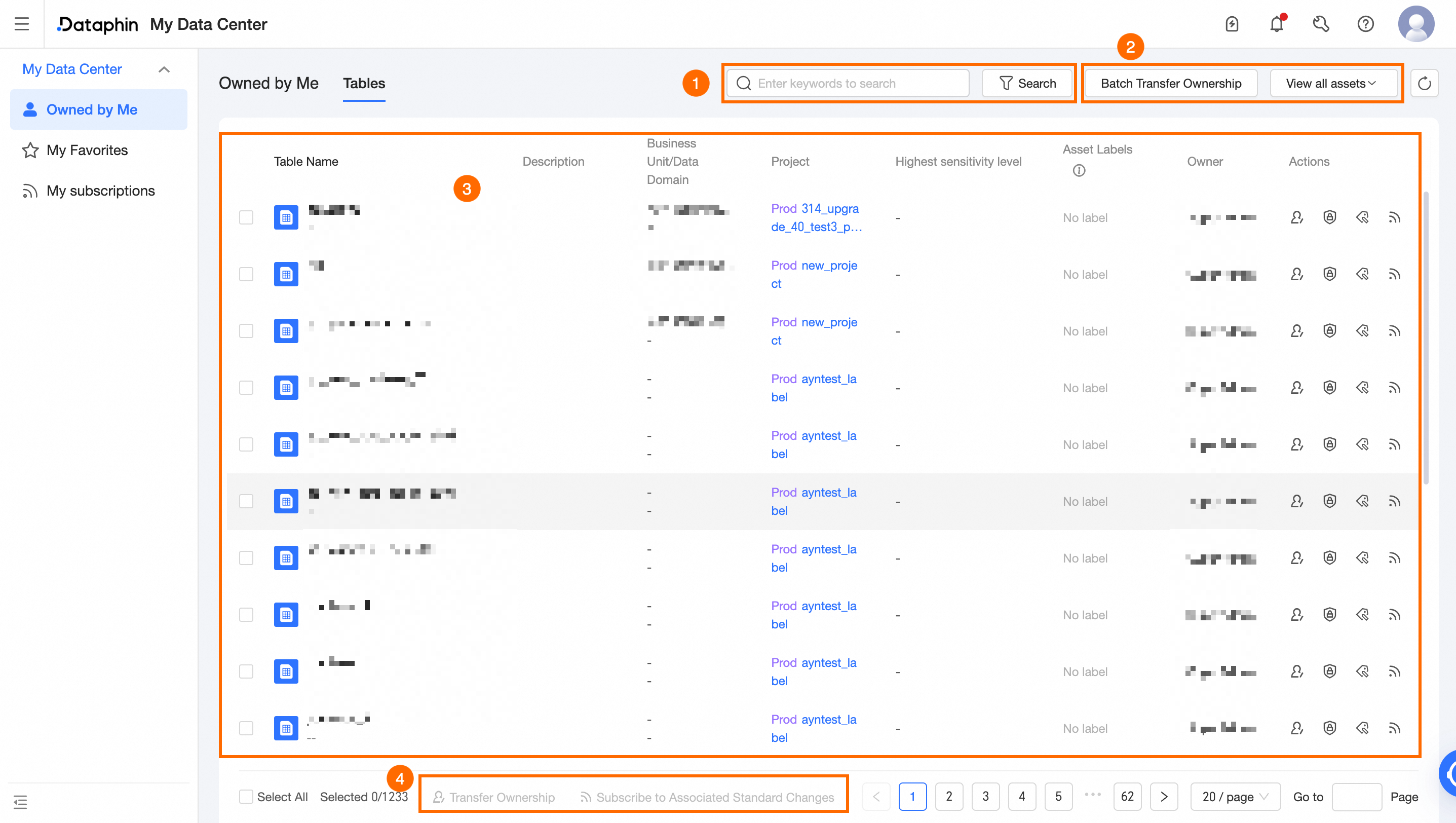Collapse the My Data Center sidebar section
Viewport: 1456px width, 823px height.
click(164, 69)
